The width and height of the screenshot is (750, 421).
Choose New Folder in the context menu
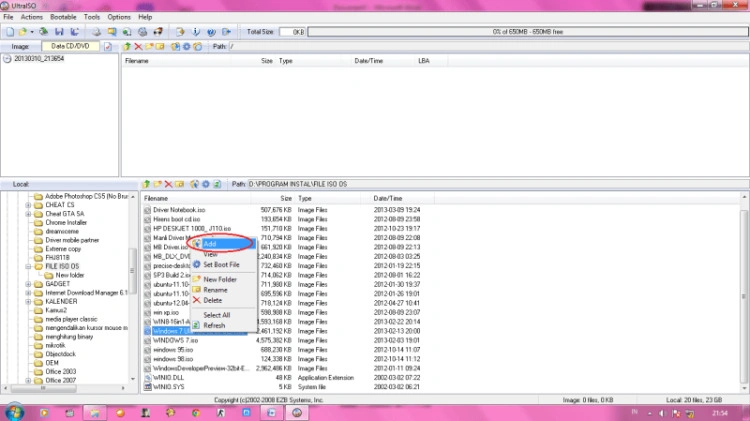tap(224, 279)
